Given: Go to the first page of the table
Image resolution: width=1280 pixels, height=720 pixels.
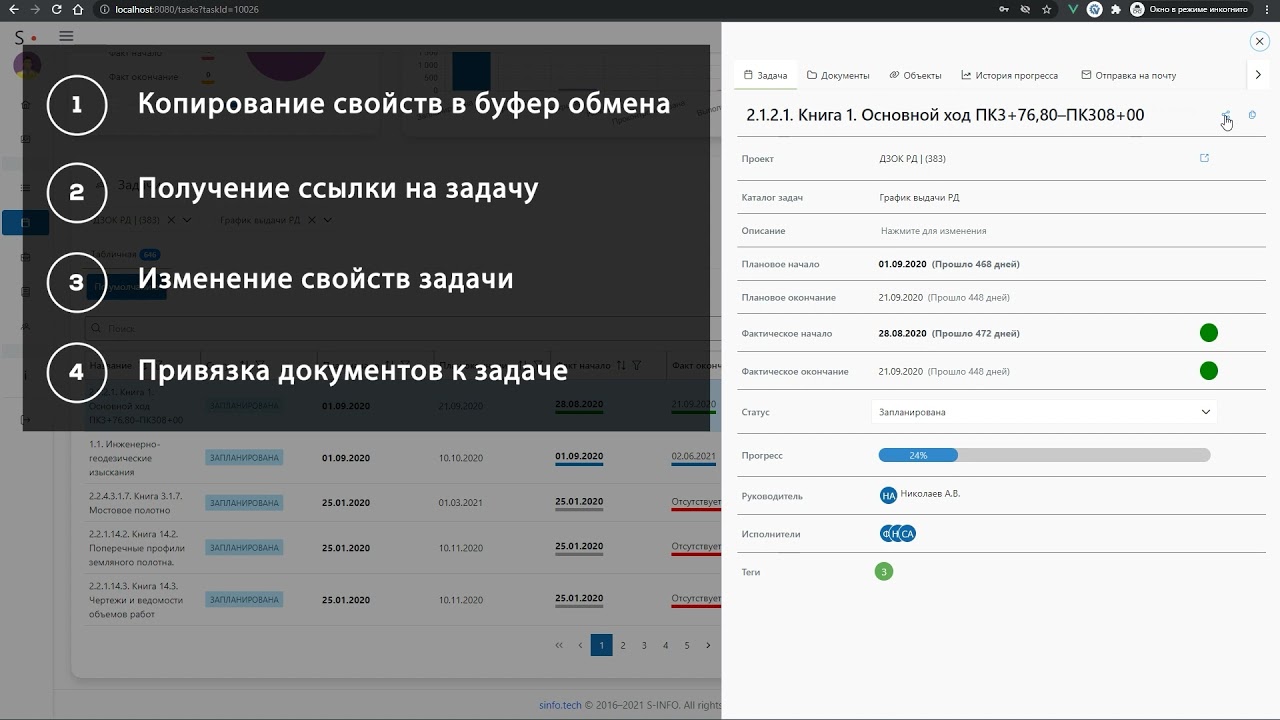Looking at the screenshot, I should (559, 645).
